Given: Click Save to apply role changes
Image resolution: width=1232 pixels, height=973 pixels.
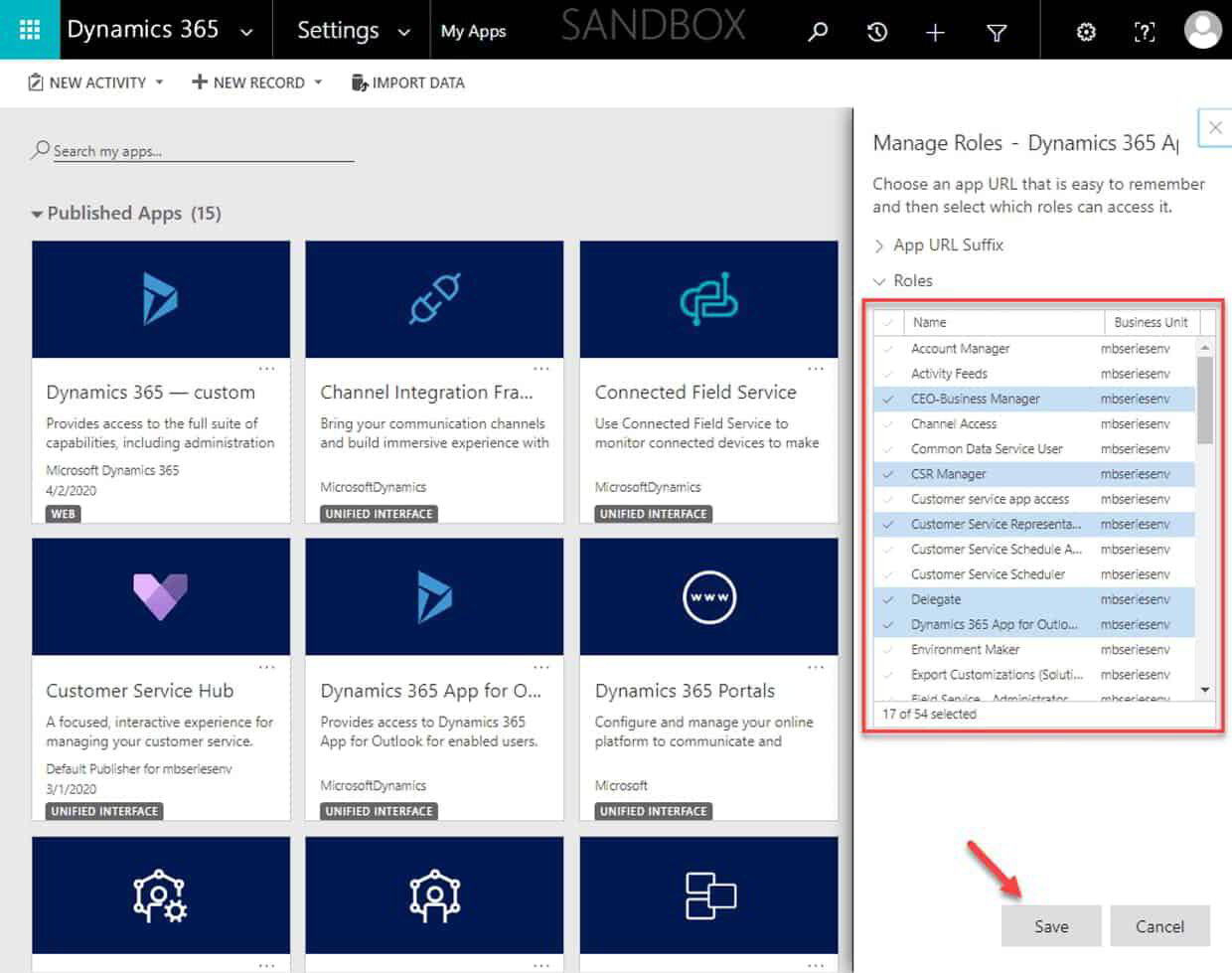Looking at the screenshot, I should pyautogui.click(x=1050, y=925).
